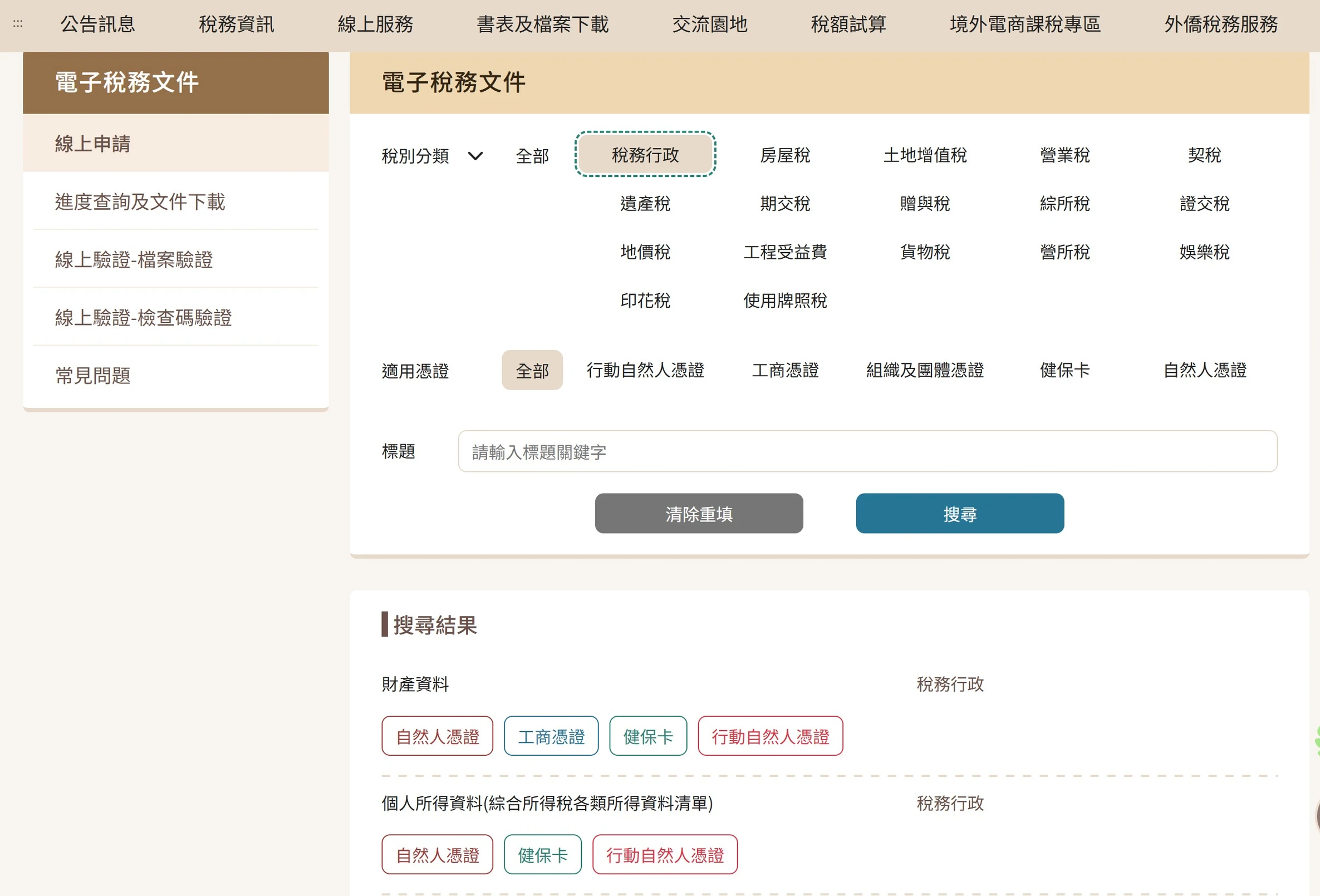Filter by 健保卡 certificate type
The width and height of the screenshot is (1320, 896).
pyautogui.click(x=1064, y=370)
